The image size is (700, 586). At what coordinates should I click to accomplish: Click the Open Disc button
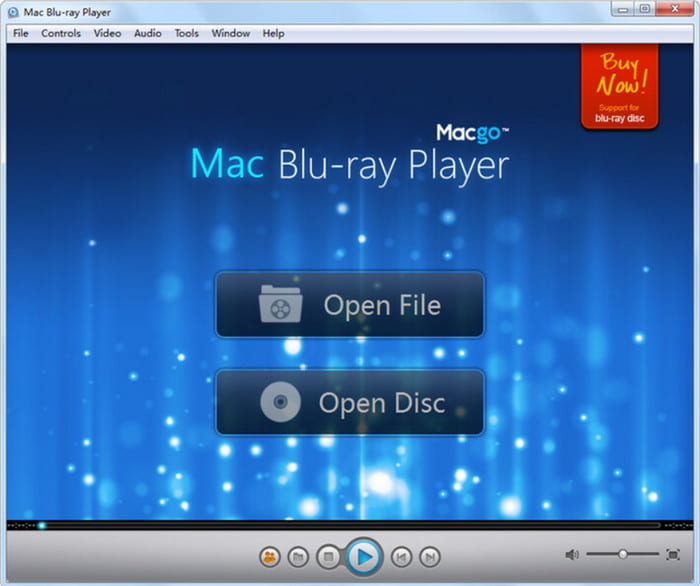pos(350,402)
